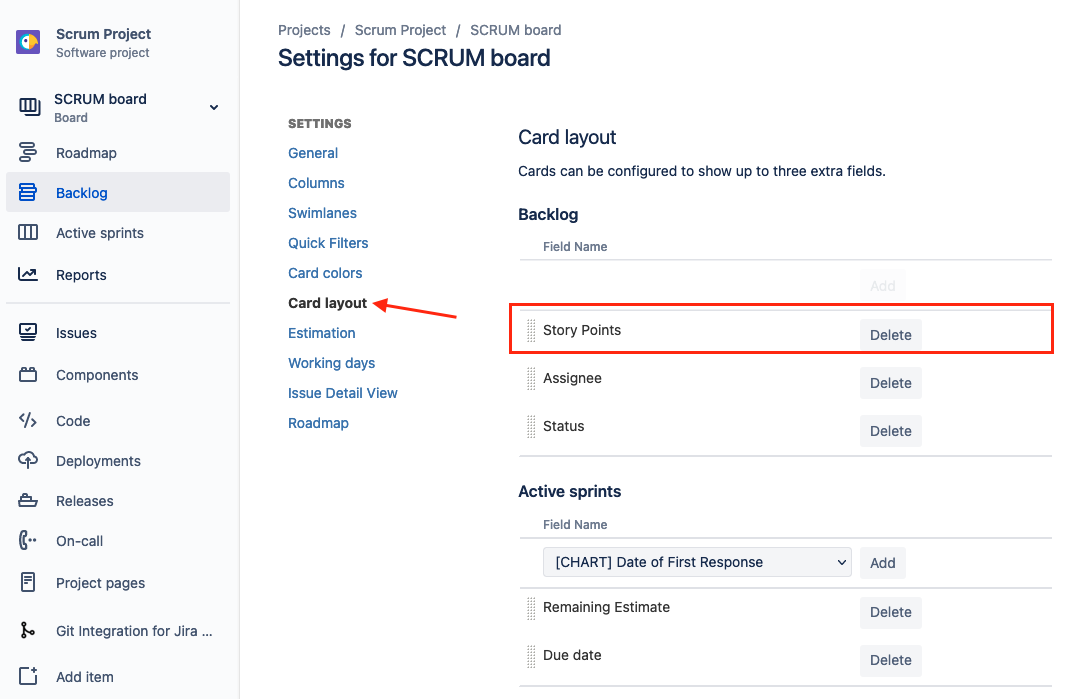Click the Components icon in sidebar
Image resolution: width=1078 pixels, height=699 pixels.
pyautogui.click(x=28, y=375)
